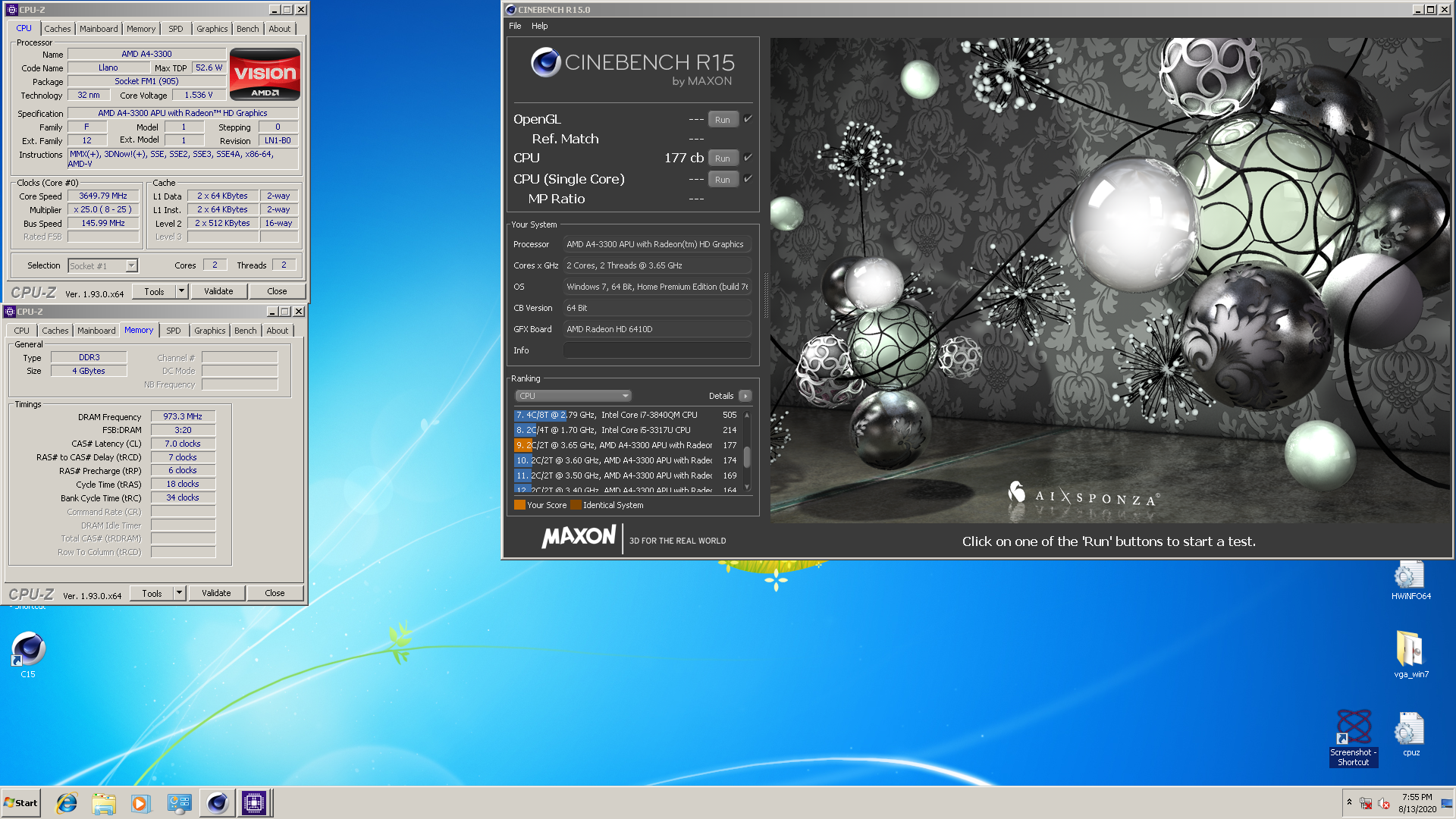Image resolution: width=1456 pixels, height=819 pixels.
Task: Open the Socket #1 selection dropdown
Action: [102, 266]
